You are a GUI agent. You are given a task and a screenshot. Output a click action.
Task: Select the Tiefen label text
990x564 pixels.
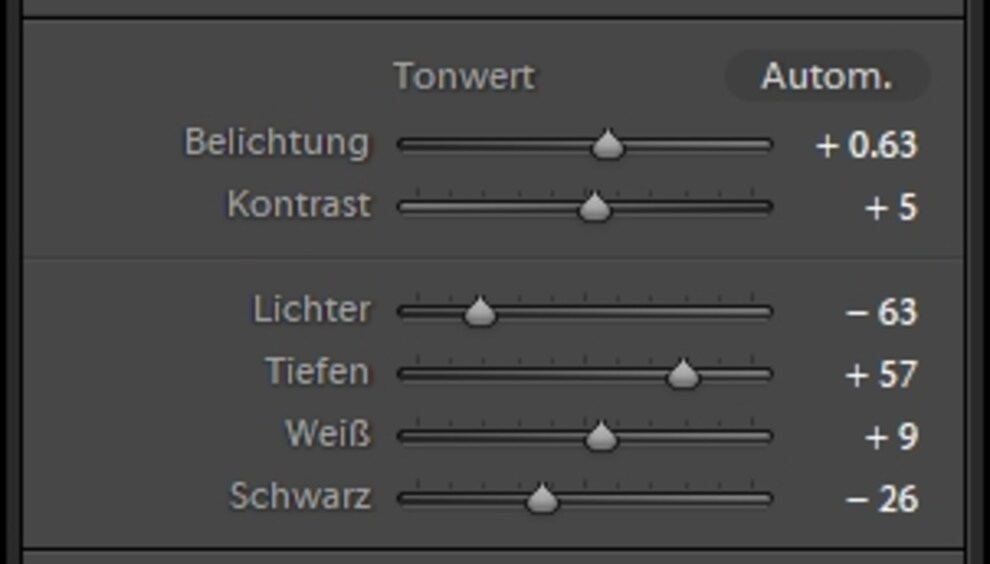pyautogui.click(x=318, y=371)
